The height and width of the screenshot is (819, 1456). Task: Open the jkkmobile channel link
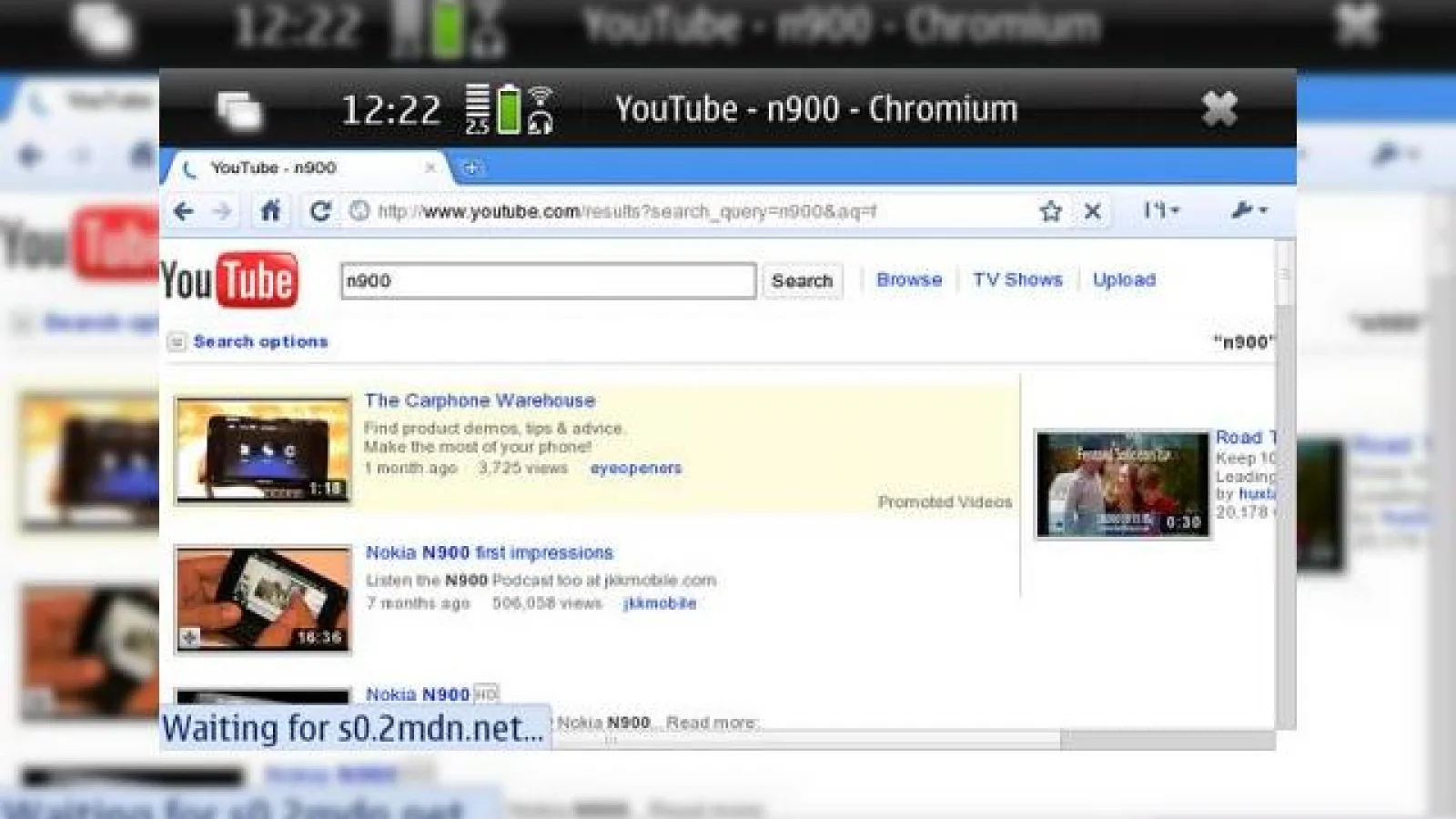click(660, 602)
